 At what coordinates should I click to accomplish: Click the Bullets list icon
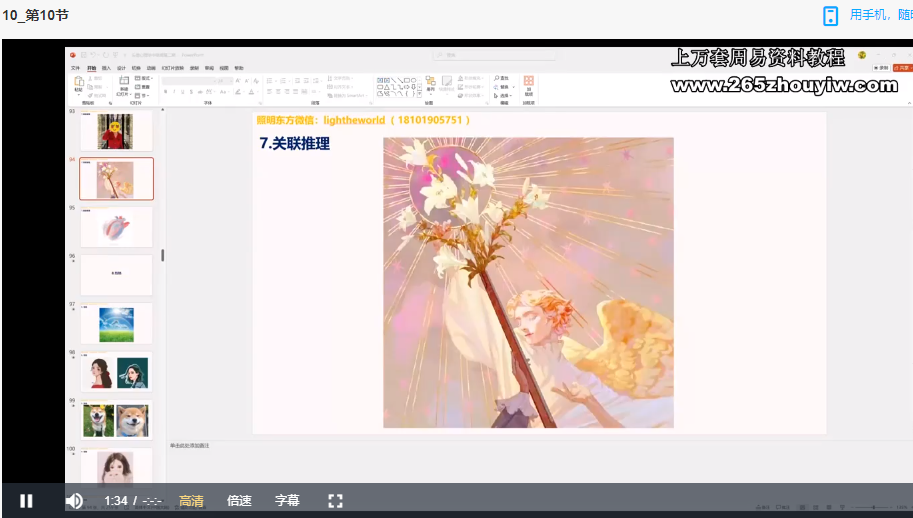pyautogui.click(x=269, y=80)
